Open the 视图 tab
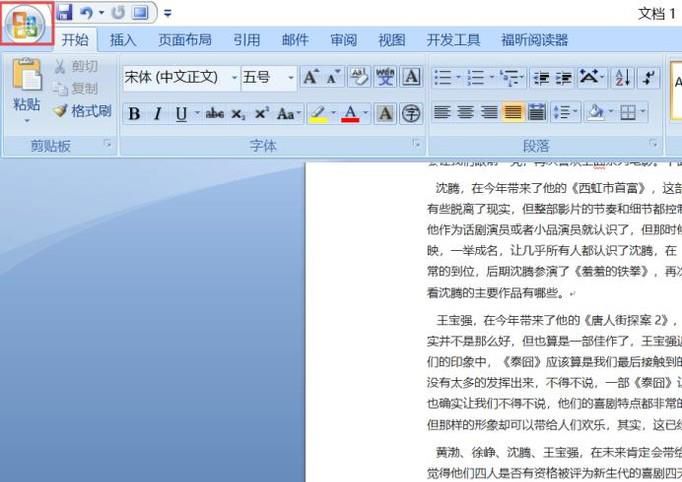This screenshot has width=682, height=482. [392, 40]
